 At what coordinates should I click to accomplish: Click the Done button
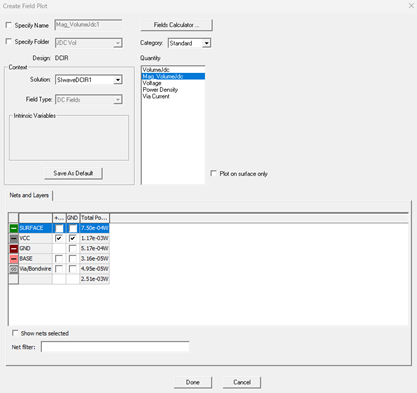click(x=193, y=382)
